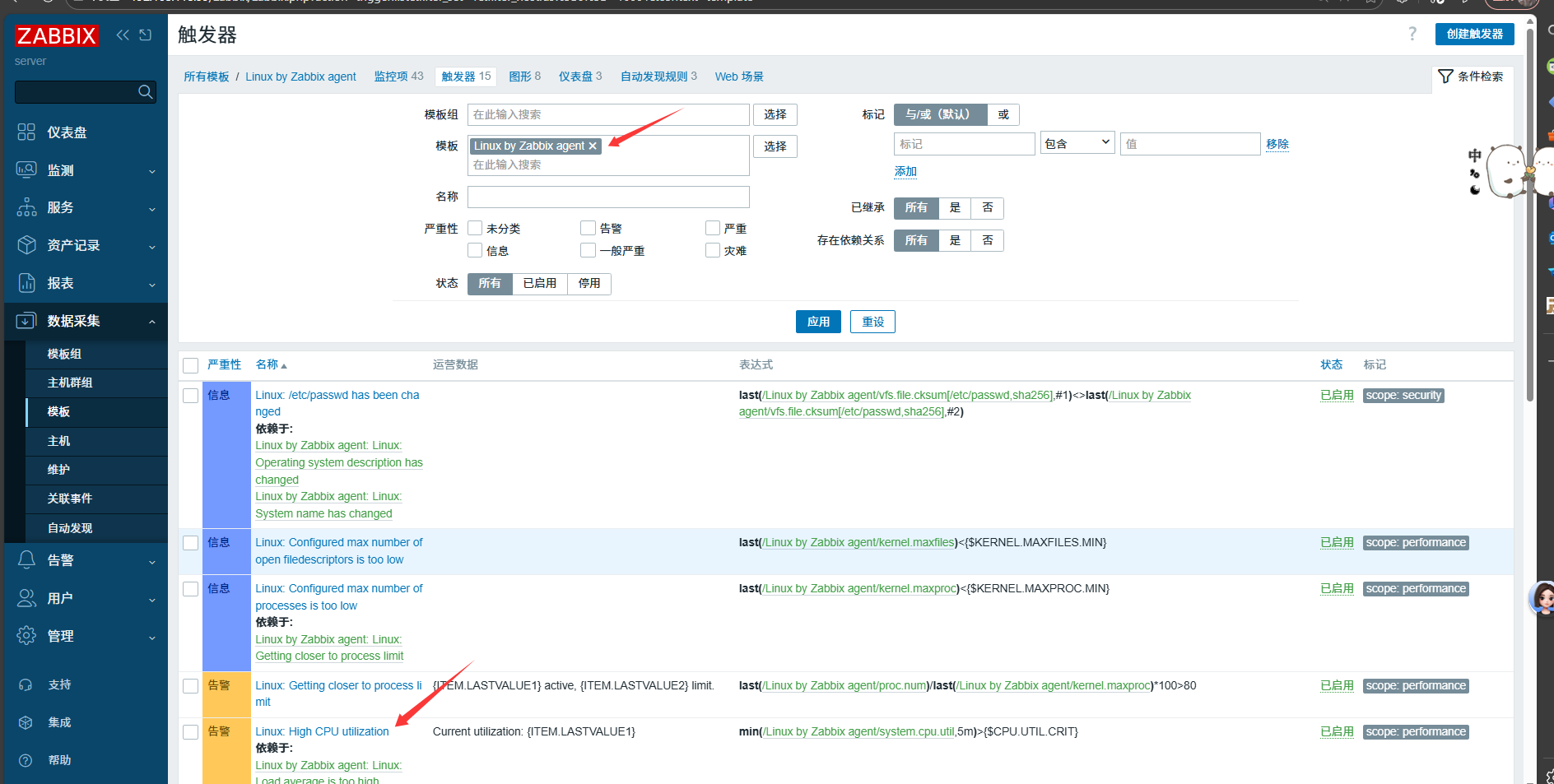Check the 灾难 severity checkbox
1554x784 pixels.
[x=713, y=250]
